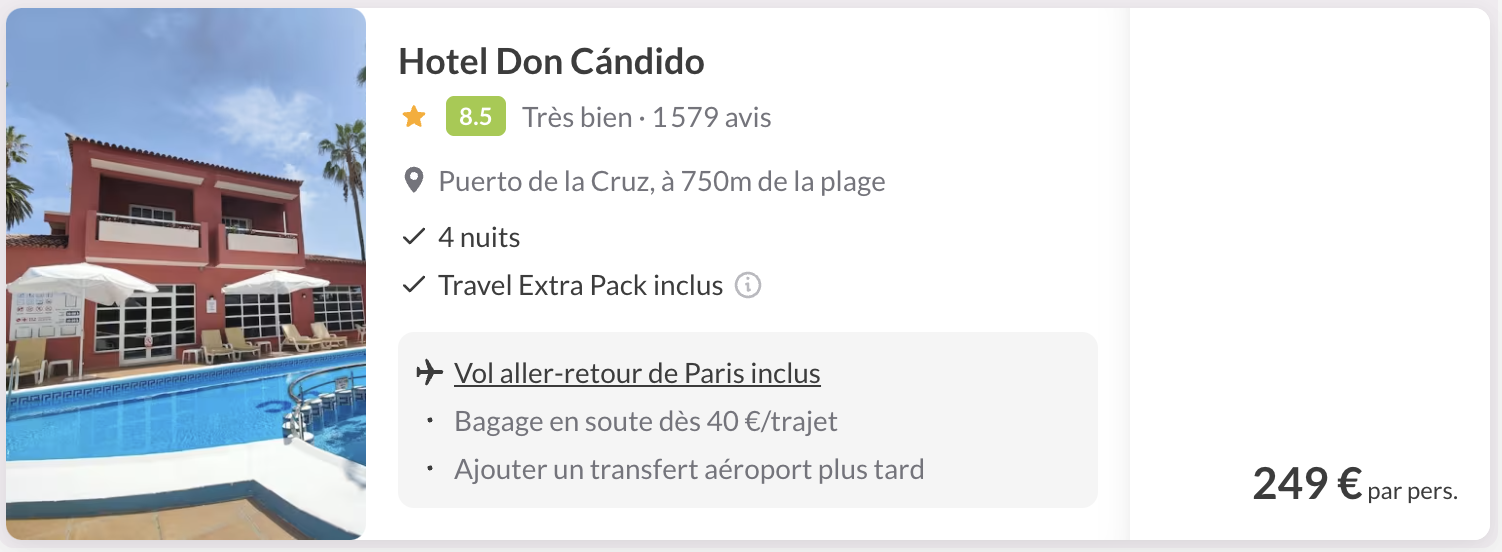Open Vol aller-retour de Paris inclus link
1502x552 pixels.
pos(637,373)
